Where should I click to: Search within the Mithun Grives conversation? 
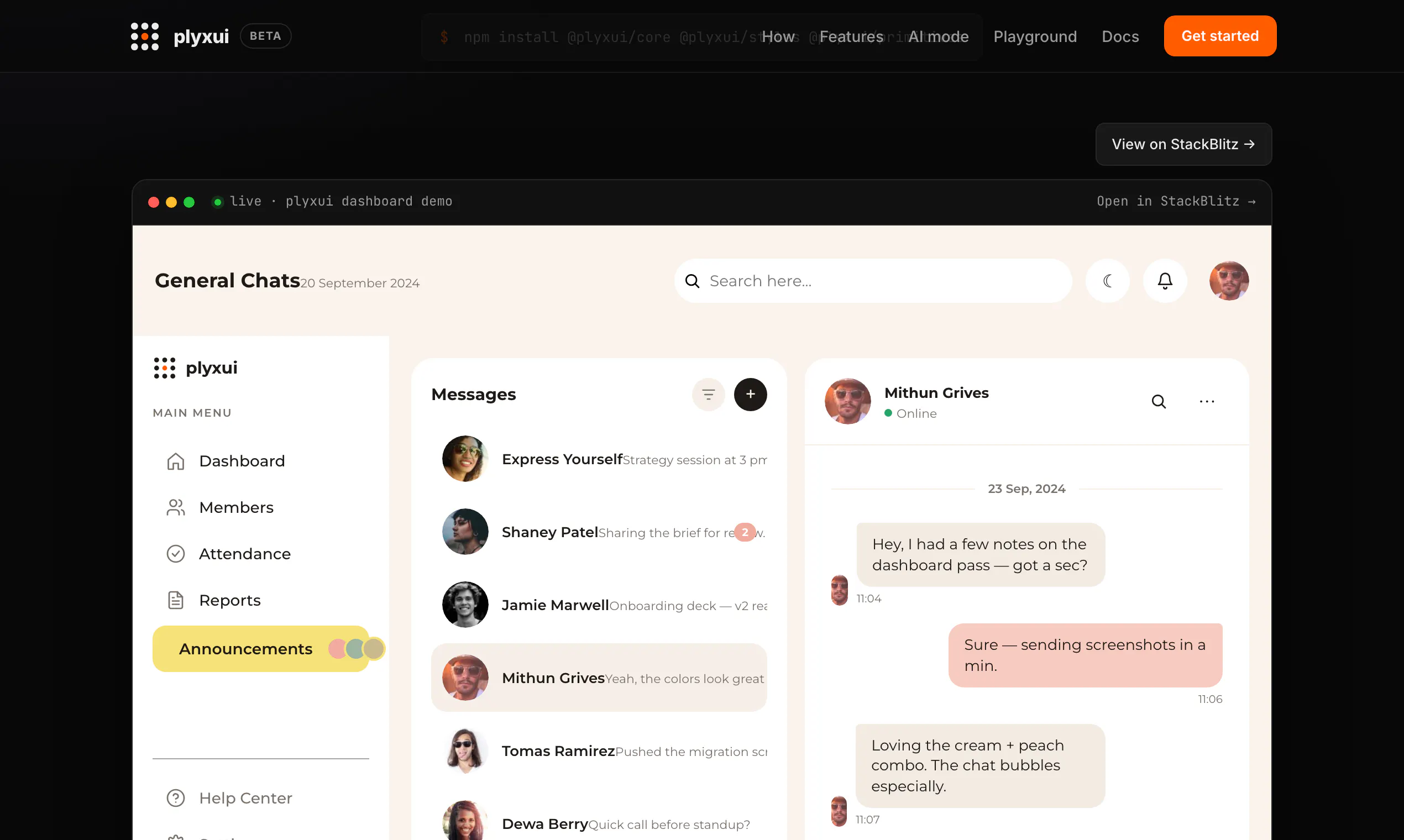pyautogui.click(x=1159, y=402)
